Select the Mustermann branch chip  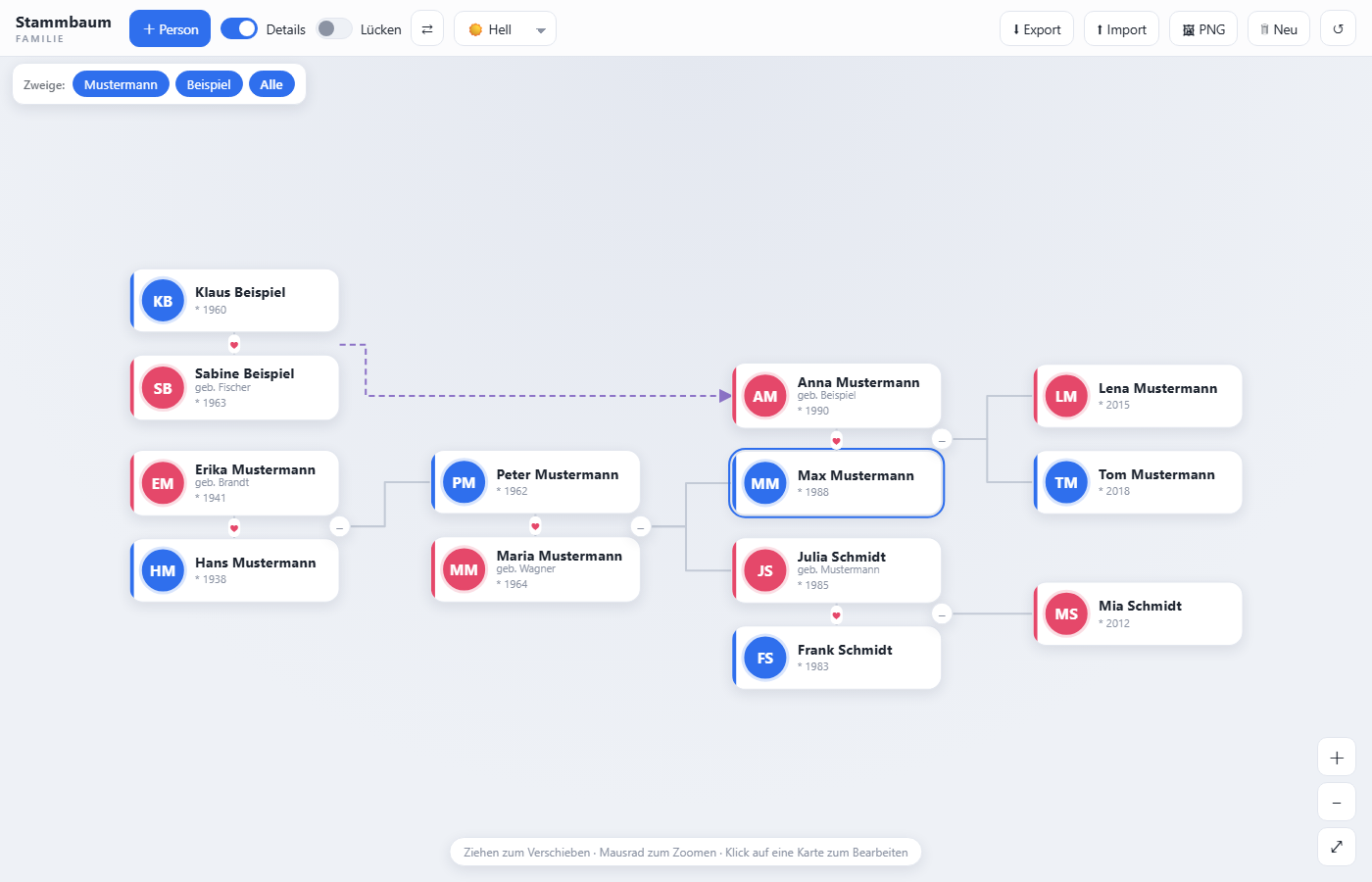pos(121,85)
